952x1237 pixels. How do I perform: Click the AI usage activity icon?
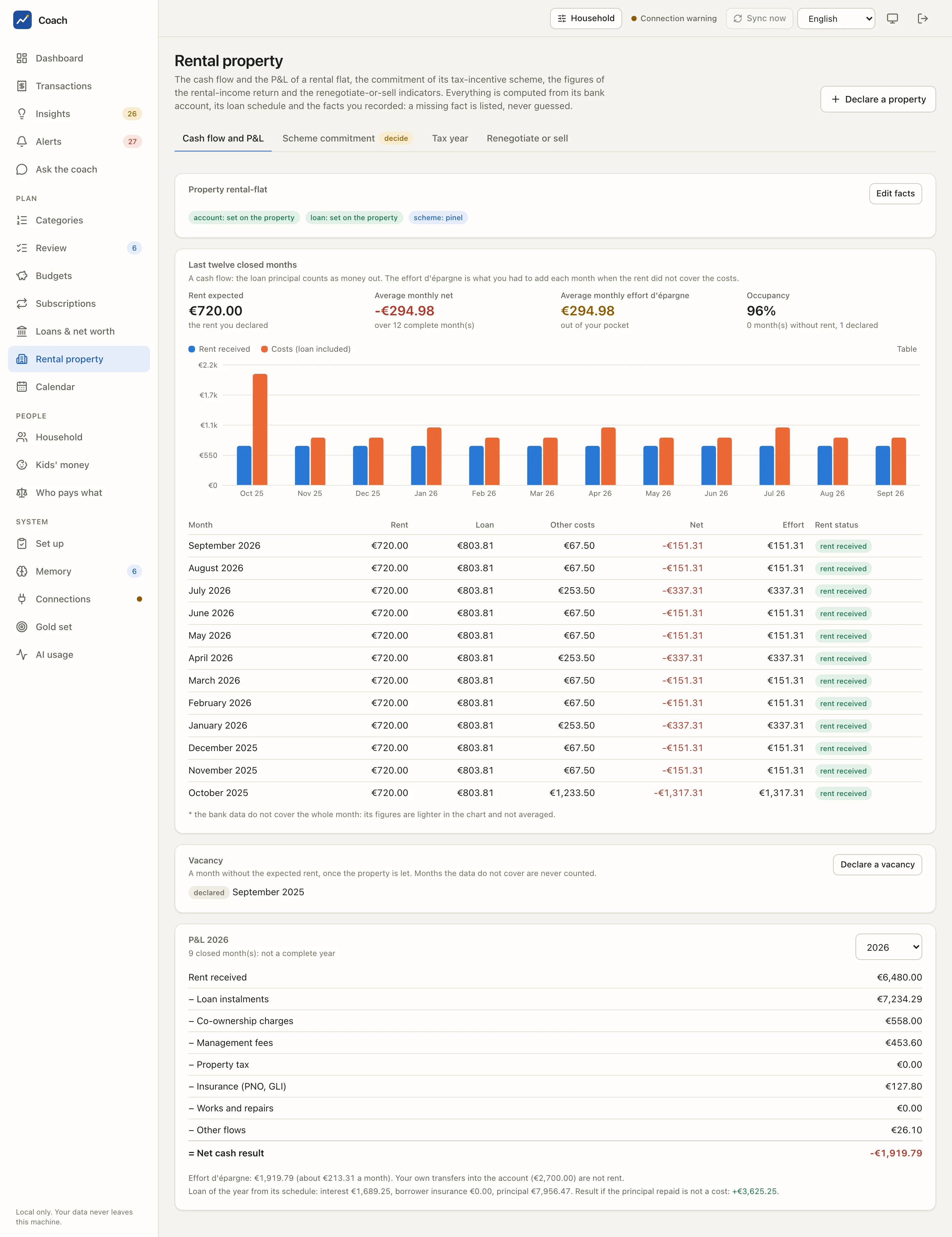pyautogui.click(x=22, y=655)
